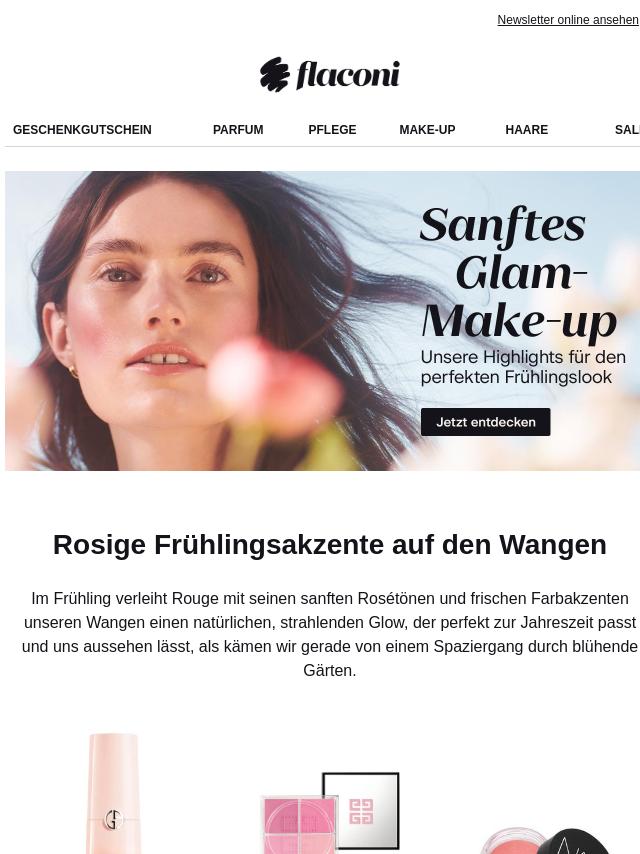Select the PFLEGE category
Screen dimensions: 640x854
pos(332,130)
